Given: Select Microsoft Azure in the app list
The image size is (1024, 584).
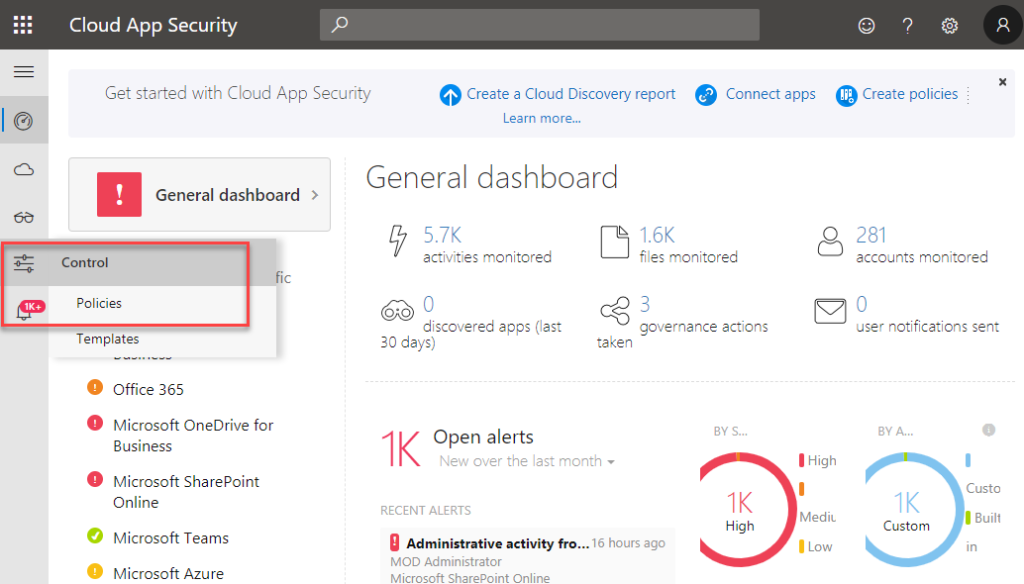Looking at the screenshot, I should [168, 573].
